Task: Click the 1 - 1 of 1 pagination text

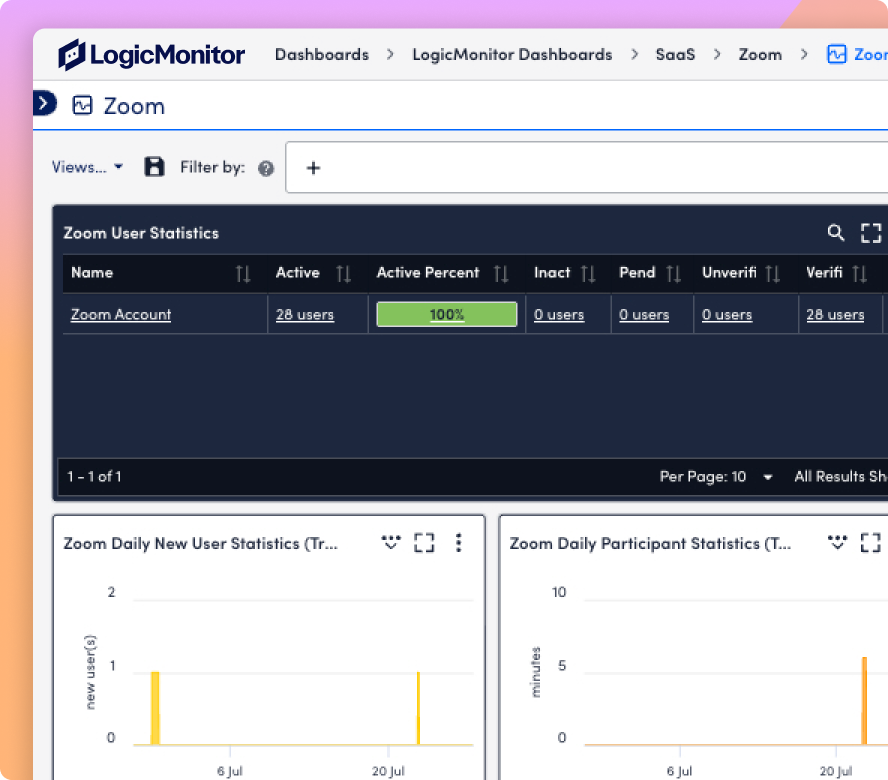Action: (x=94, y=476)
